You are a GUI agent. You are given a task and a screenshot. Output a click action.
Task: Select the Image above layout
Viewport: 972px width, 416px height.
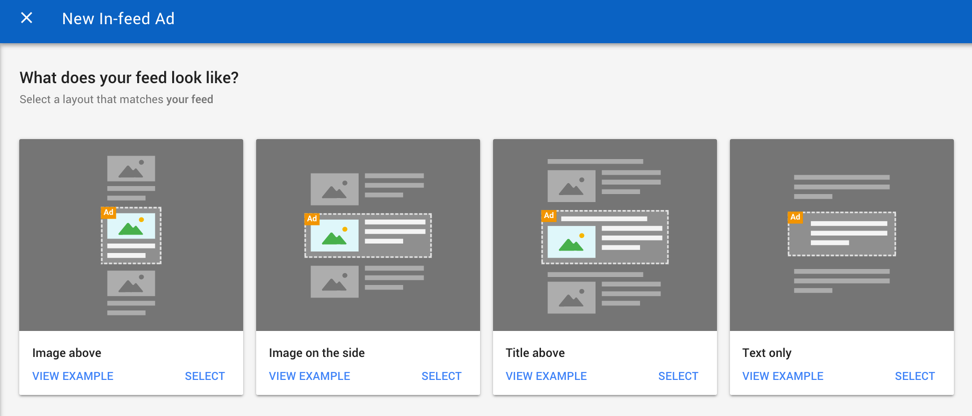204,376
